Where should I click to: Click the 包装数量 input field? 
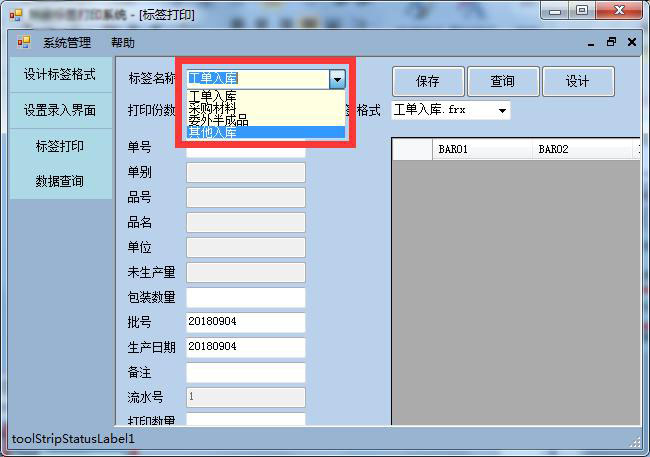(x=245, y=297)
